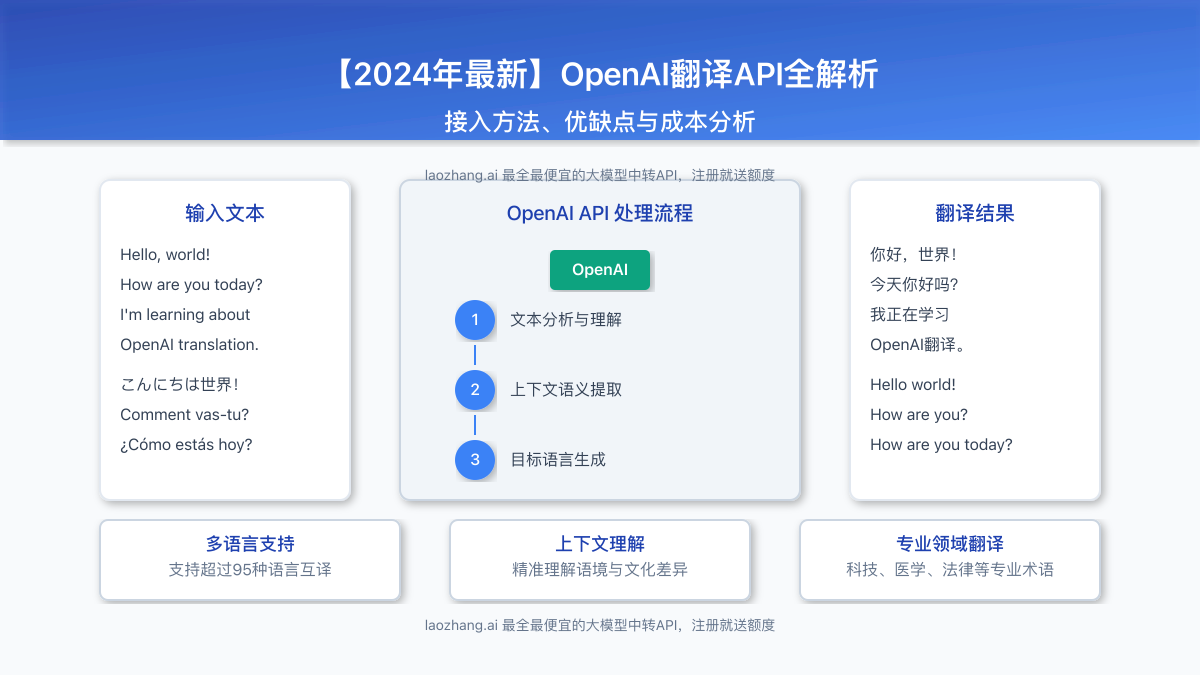Screen dimensions: 1200x675
Task: Click the step label 上下文语义提取
Action: [566, 390]
